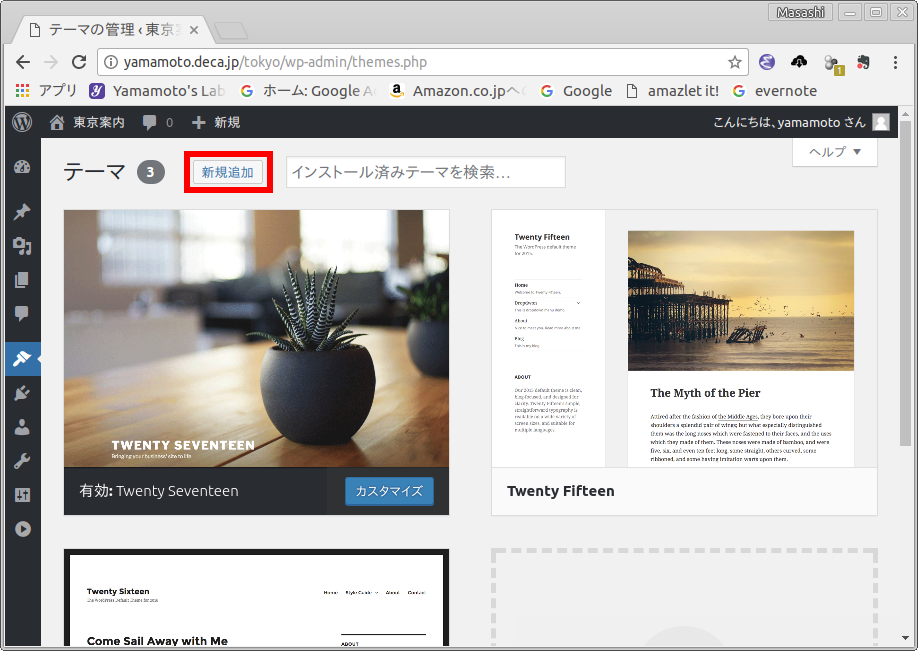Expand the collapsed admin menu using the arrow icon
Image resolution: width=918 pixels, height=651 pixels.
click(x=21, y=529)
